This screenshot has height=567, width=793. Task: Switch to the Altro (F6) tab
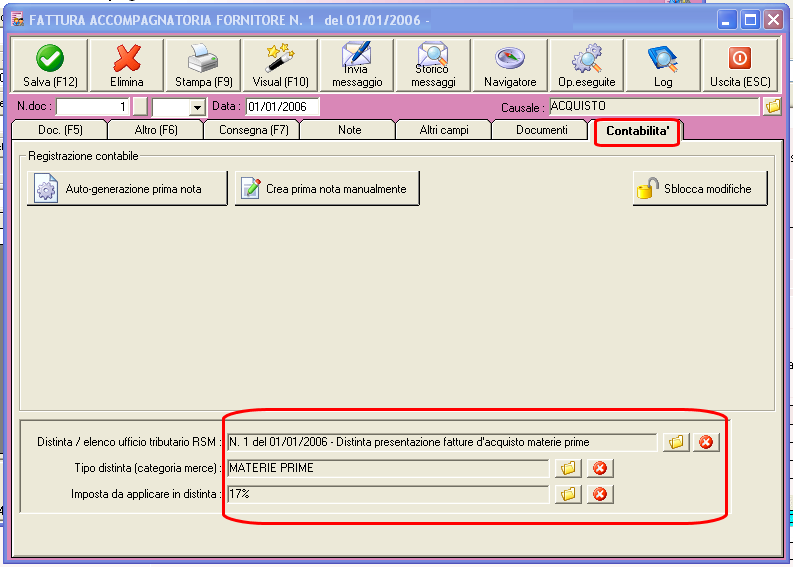point(156,130)
